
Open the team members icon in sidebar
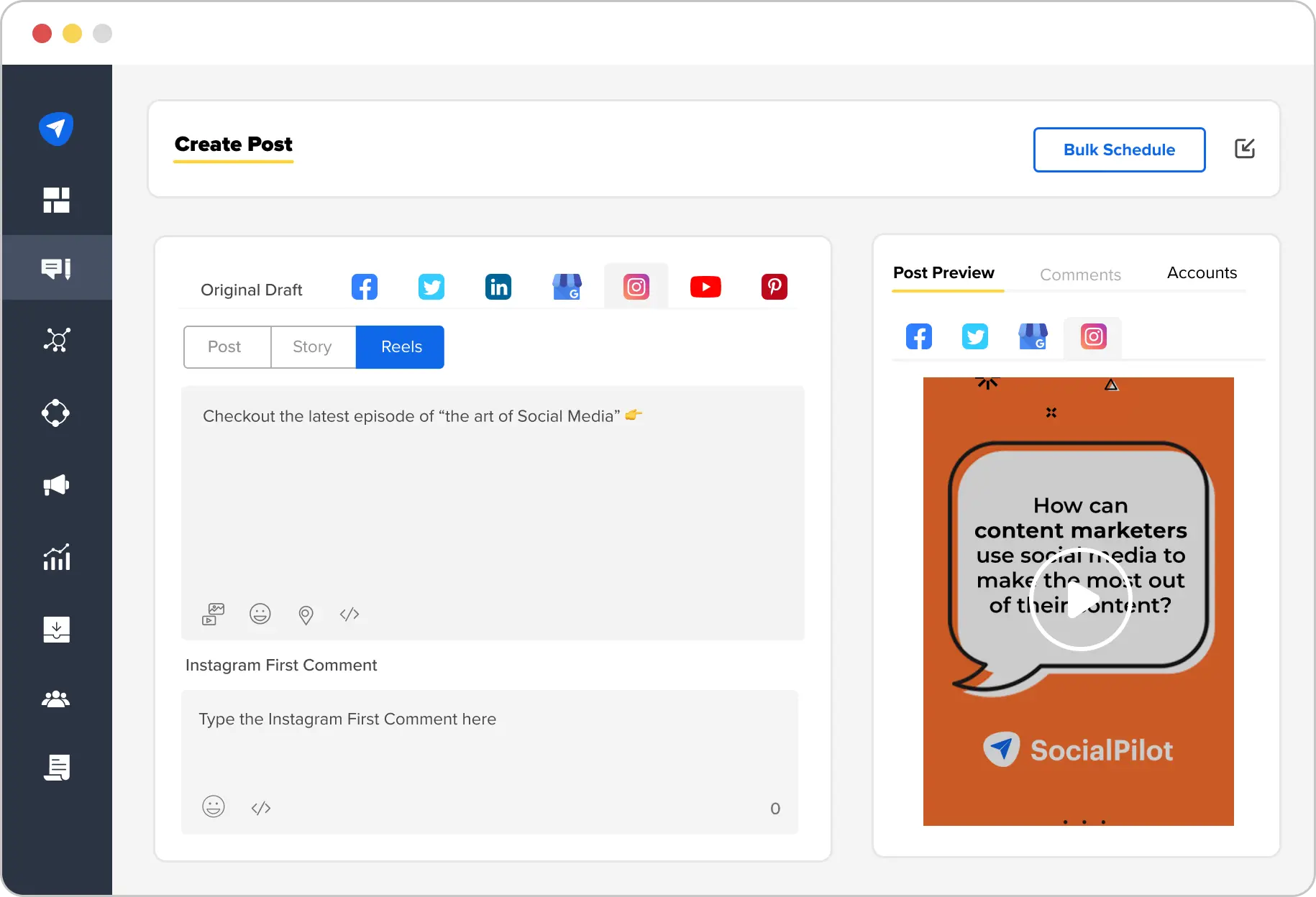tap(57, 699)
